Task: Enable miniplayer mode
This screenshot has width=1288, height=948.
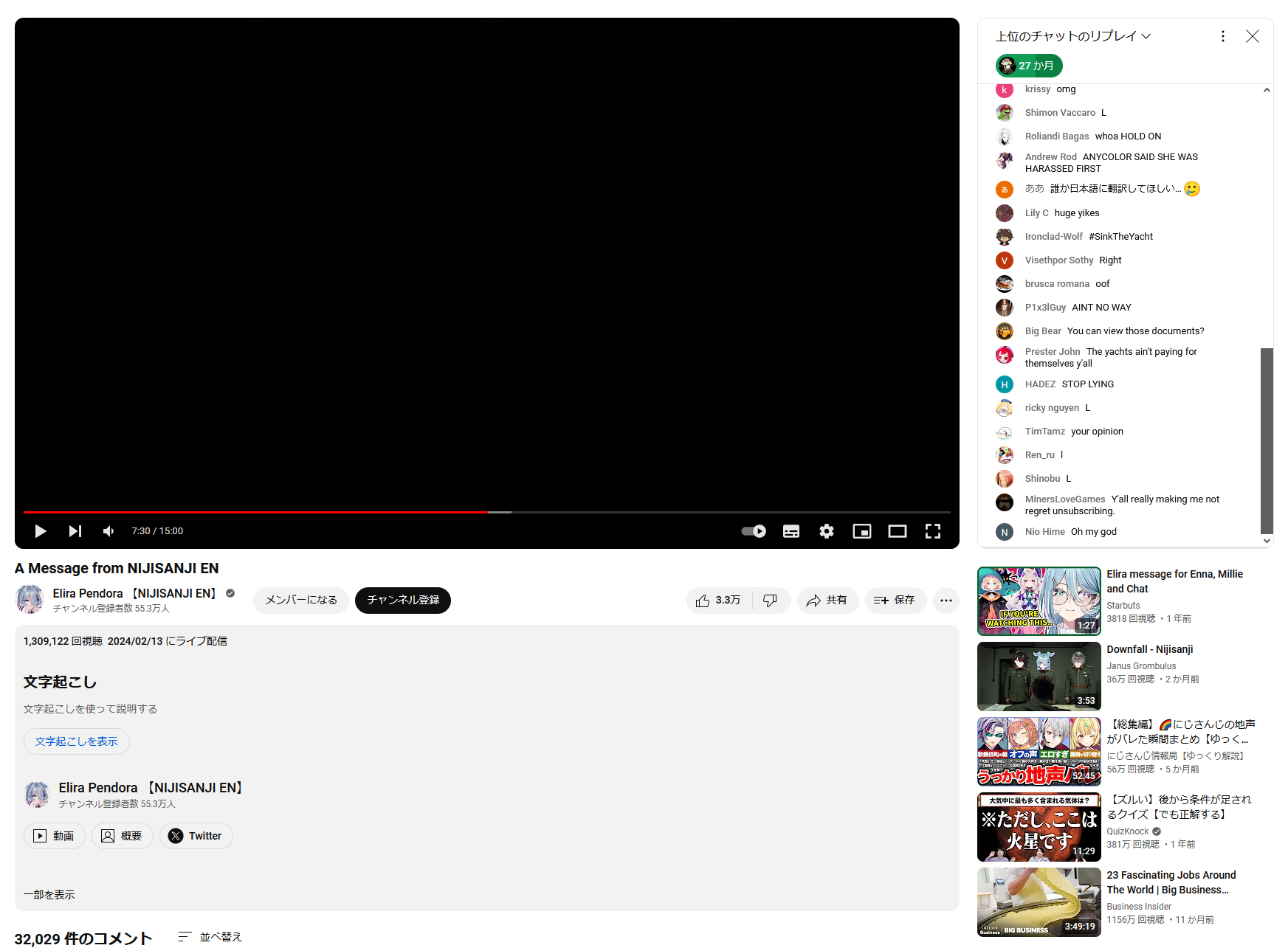Action: 862,531
